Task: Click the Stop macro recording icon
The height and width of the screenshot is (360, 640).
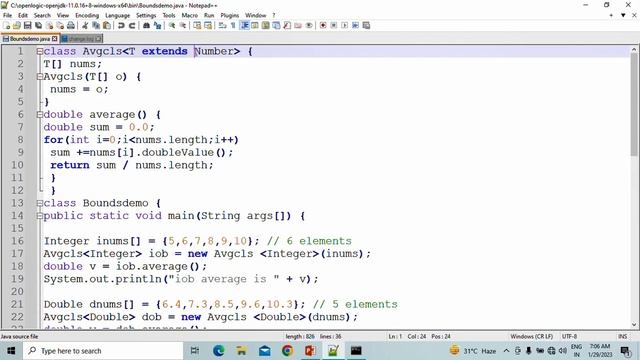Action: [x=333, y=25]
